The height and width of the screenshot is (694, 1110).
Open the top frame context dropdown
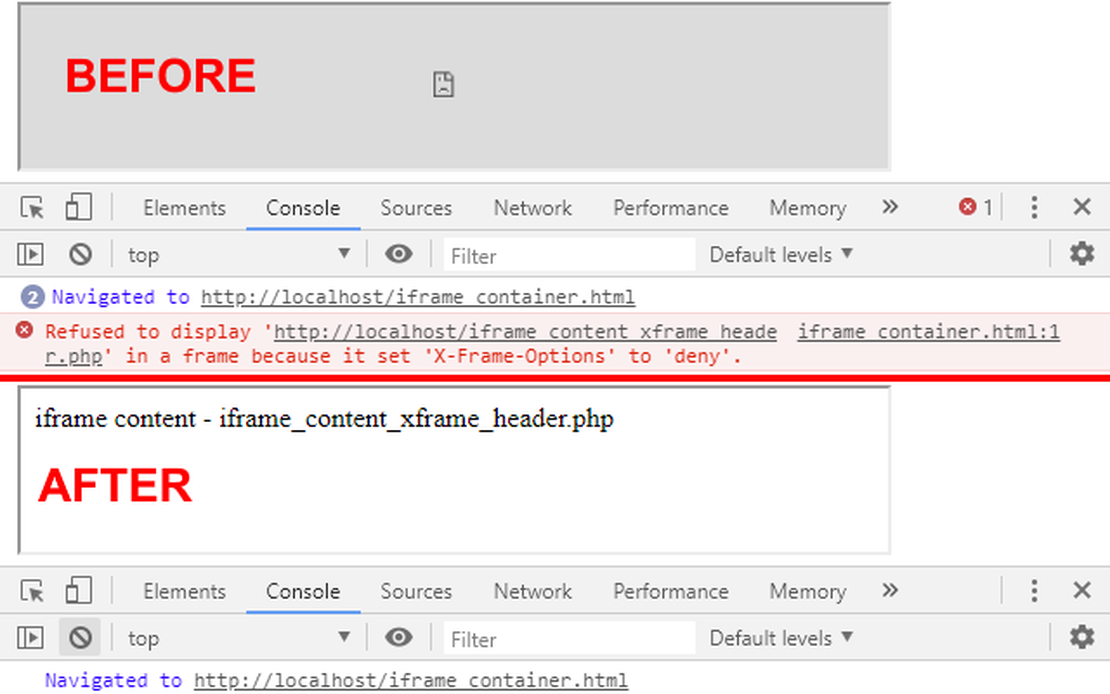240,254
